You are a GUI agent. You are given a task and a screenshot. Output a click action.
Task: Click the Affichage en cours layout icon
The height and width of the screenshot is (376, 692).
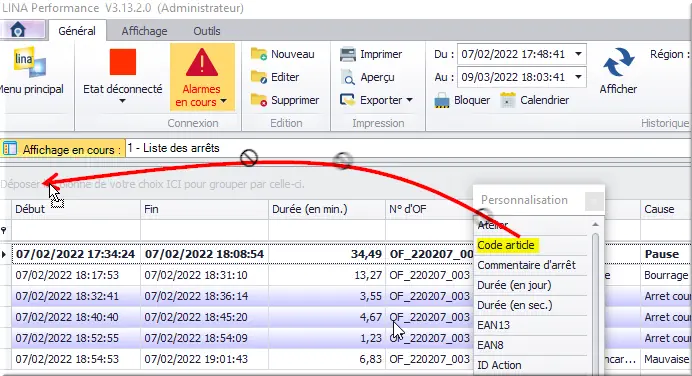click(x=10, y=149)
